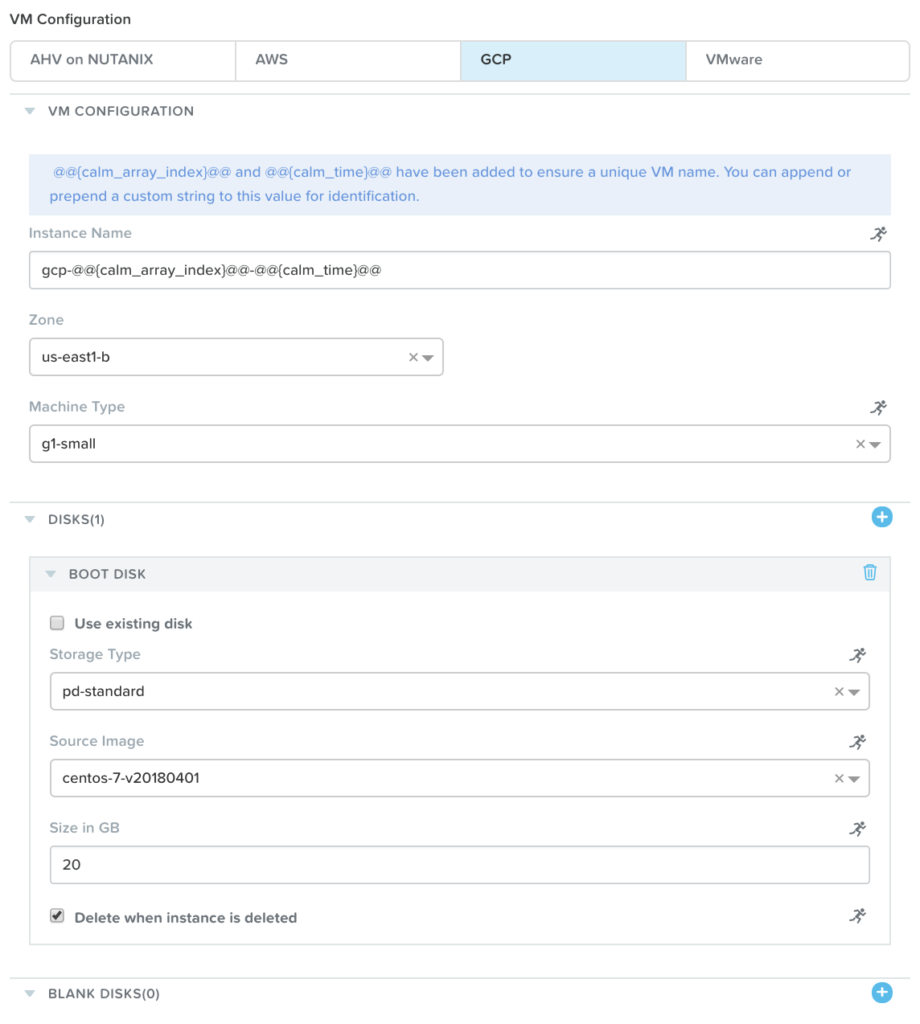
Task: Switch to the VMware tab
Action: (797, 60)
